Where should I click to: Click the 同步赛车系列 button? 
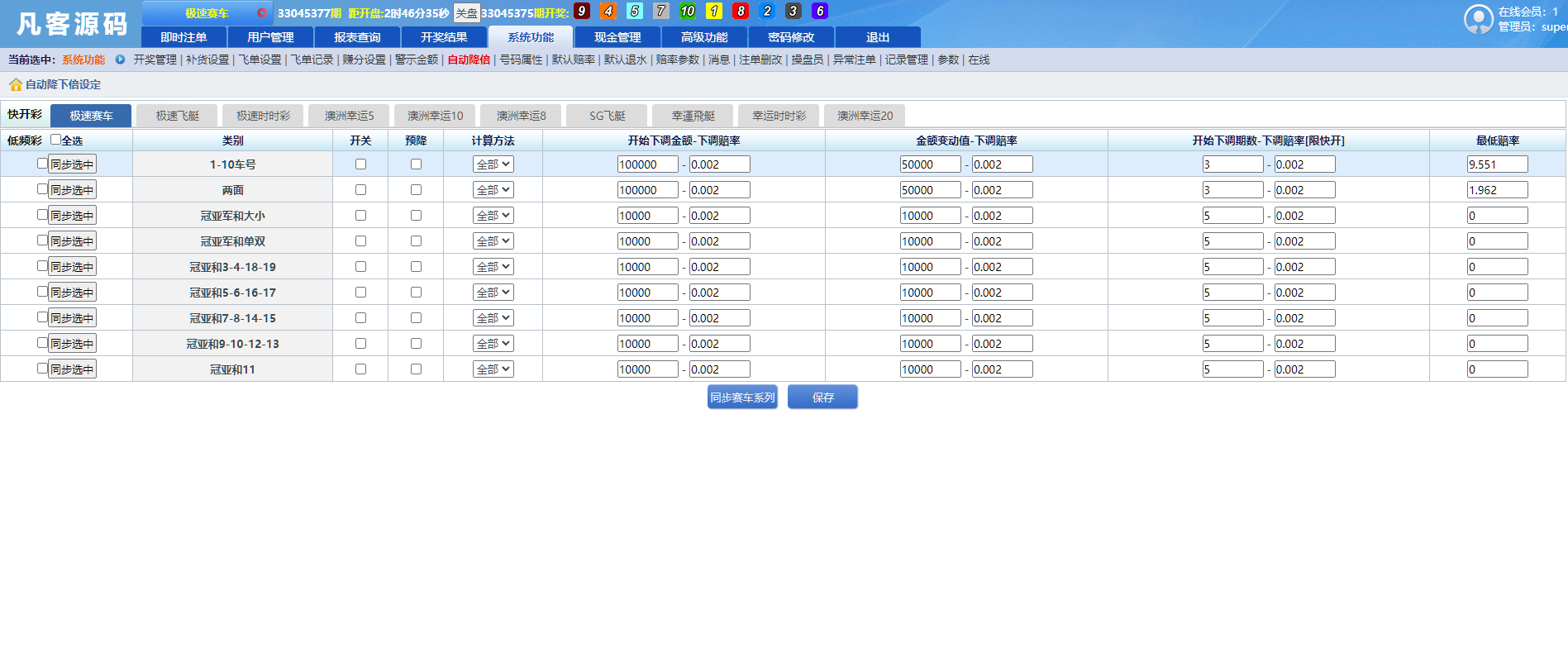[x=742, y=398]
